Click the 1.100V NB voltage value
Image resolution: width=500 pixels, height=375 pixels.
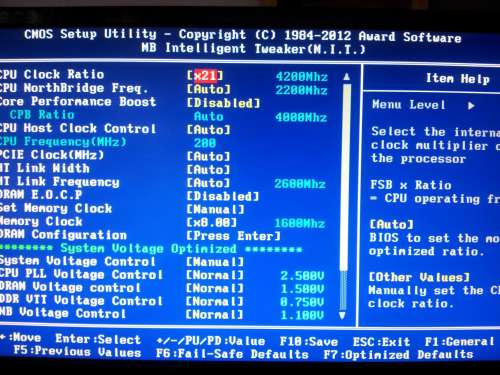click(x=302, y=315)
